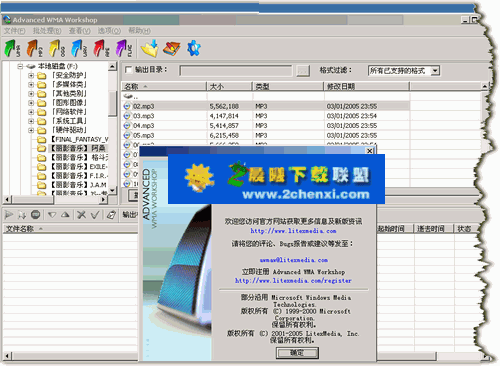Click the output directory input field
This screenshot has height=366, width=500.
point(236,71)
